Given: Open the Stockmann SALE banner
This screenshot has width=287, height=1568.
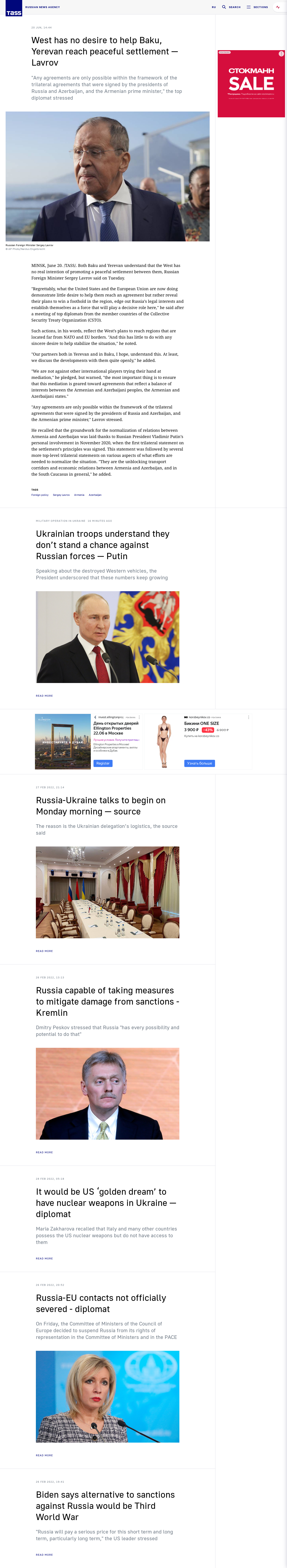Looking at the screenshot, I should (x=251, y=83).
